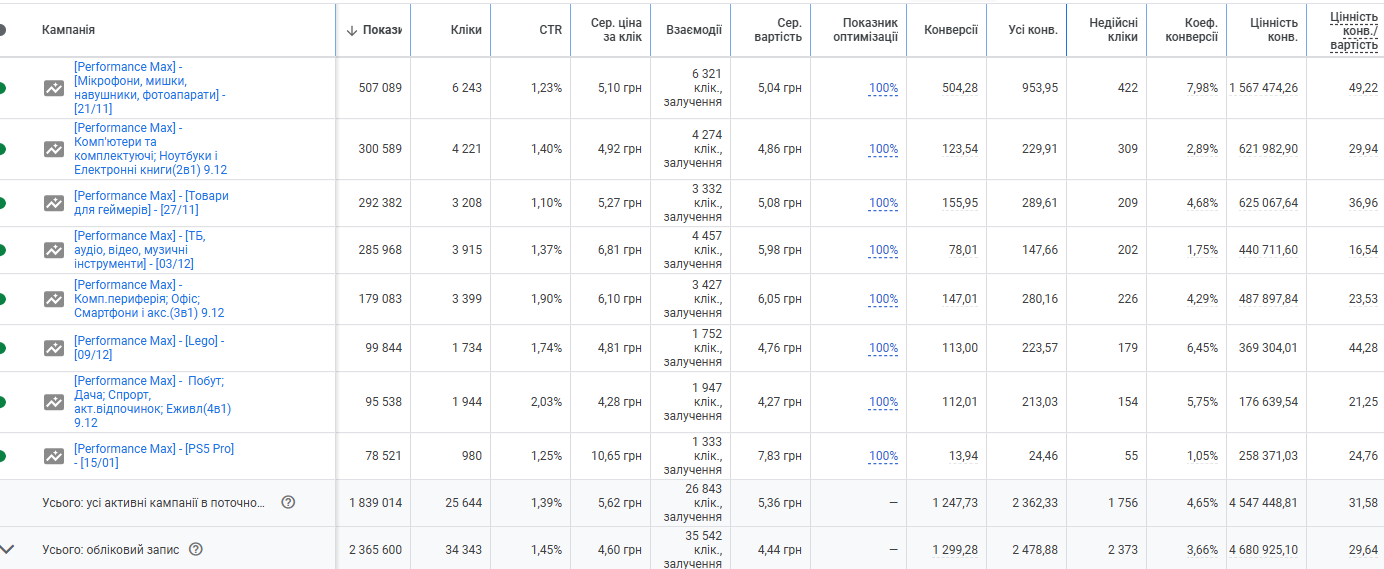Click the campaign icon for ТБ, аудіо, відео row
The height and width of the screenshot is (569, 1384).
(x=54, y=250)
